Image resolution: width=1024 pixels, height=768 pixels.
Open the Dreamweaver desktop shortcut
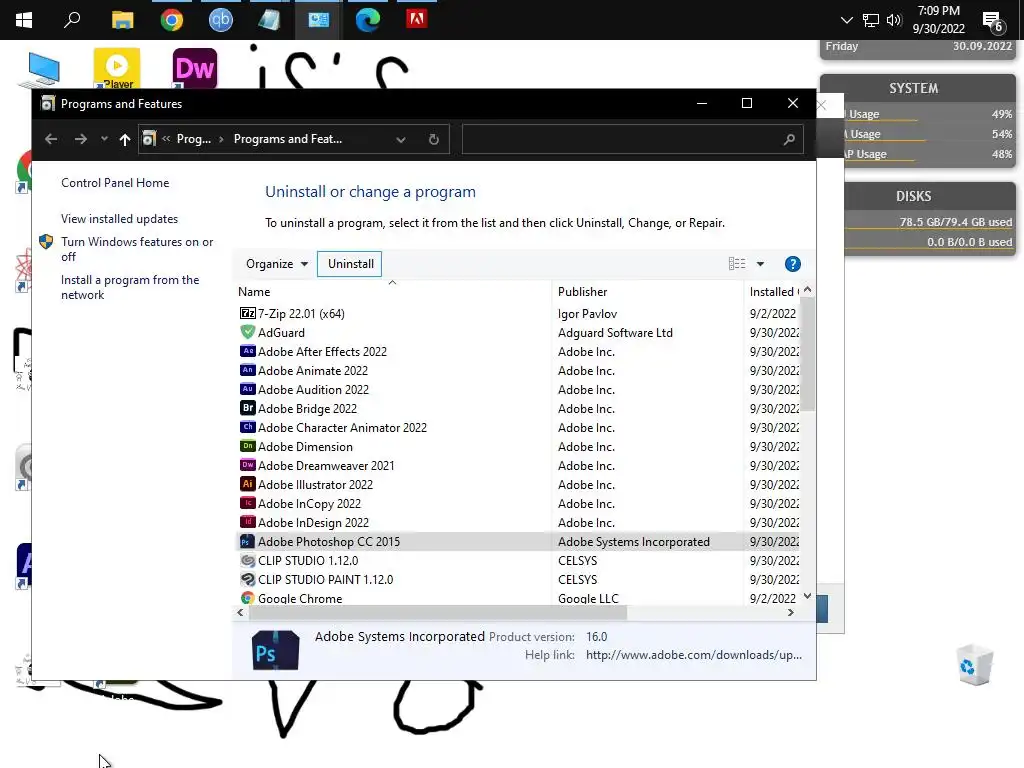point(195,68)
